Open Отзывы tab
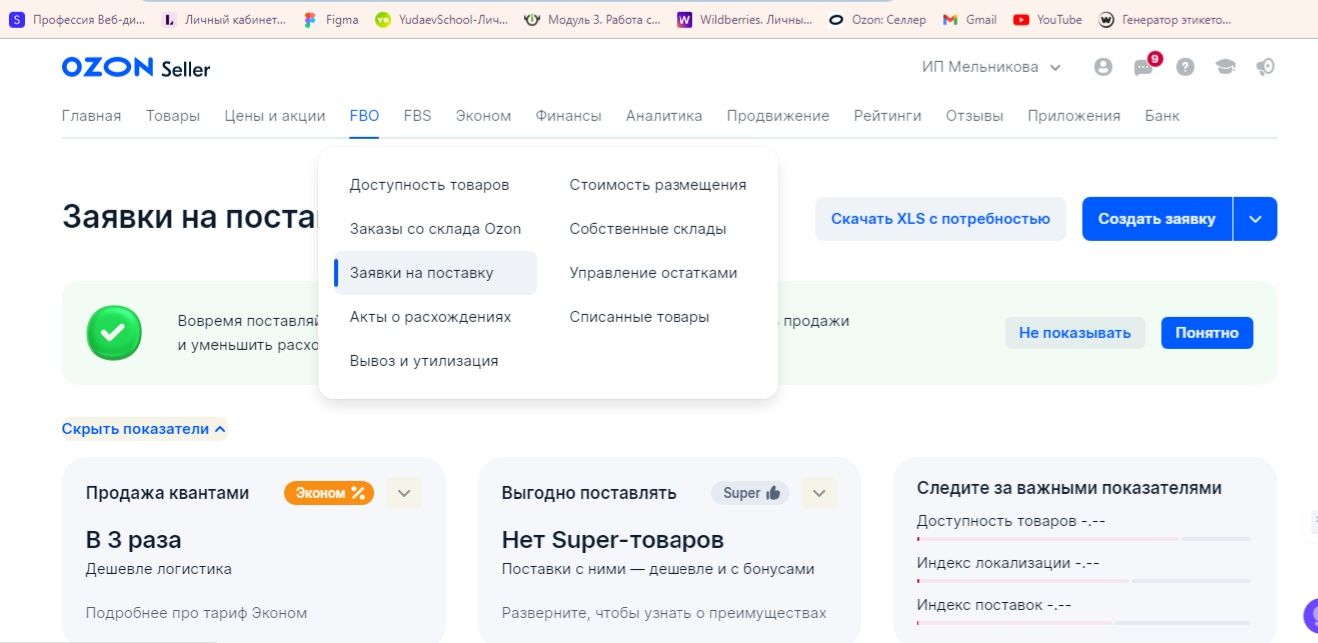Viewport: 1318px width, 643px height. [x=975, y=116]
